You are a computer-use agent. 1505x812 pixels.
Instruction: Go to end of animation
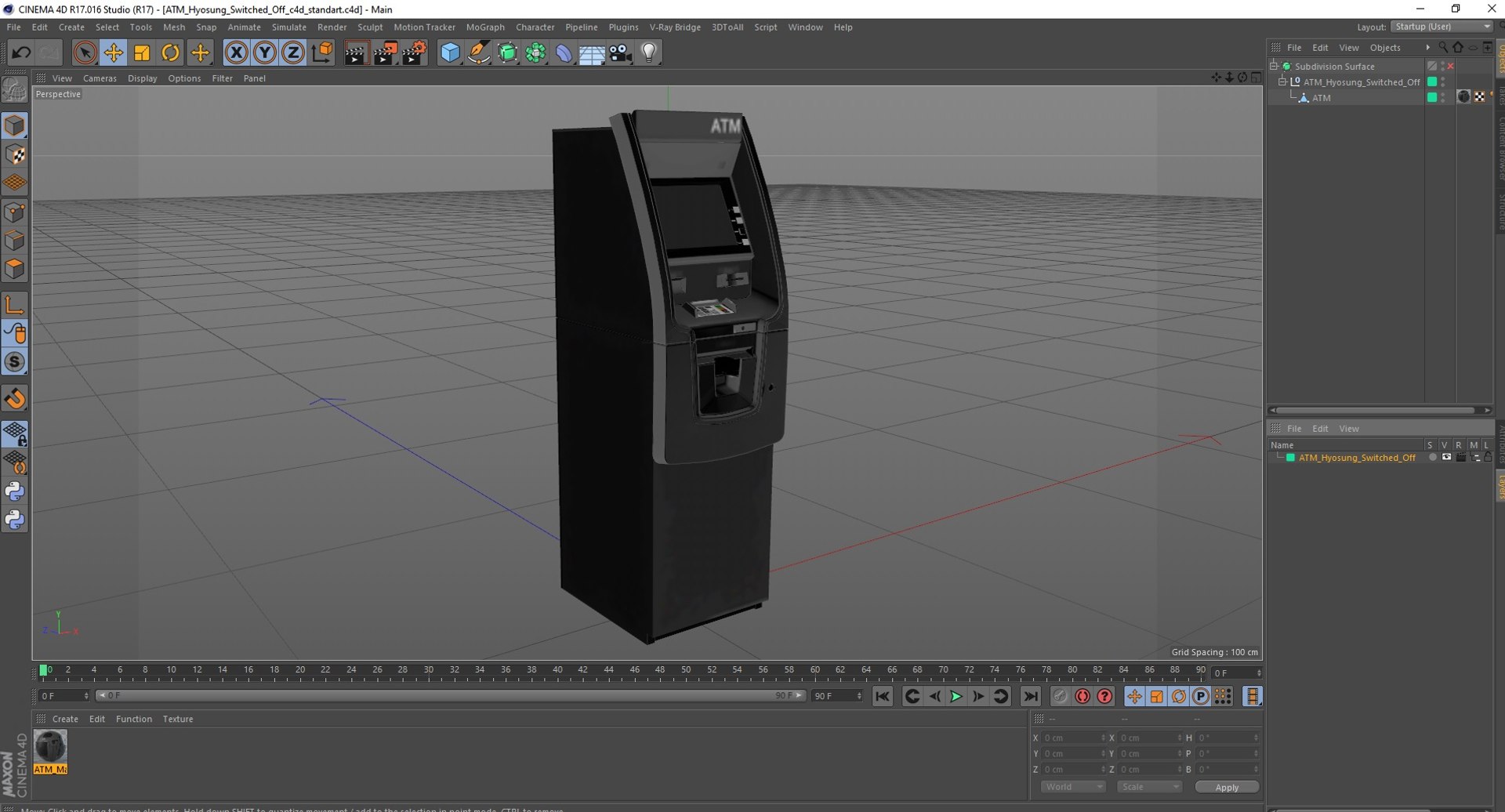pos(1031,696)
